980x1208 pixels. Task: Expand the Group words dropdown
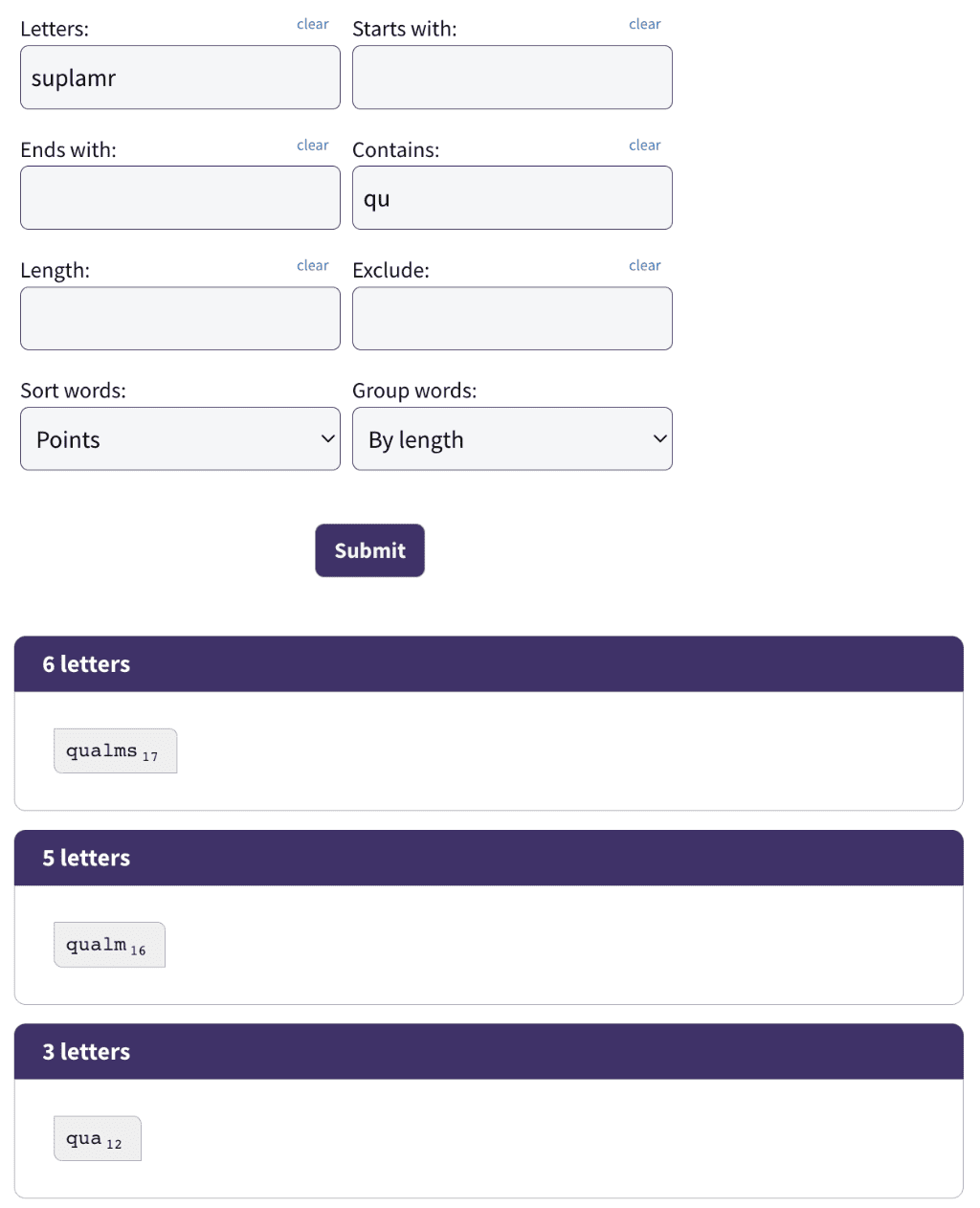[x=512, y=439]
